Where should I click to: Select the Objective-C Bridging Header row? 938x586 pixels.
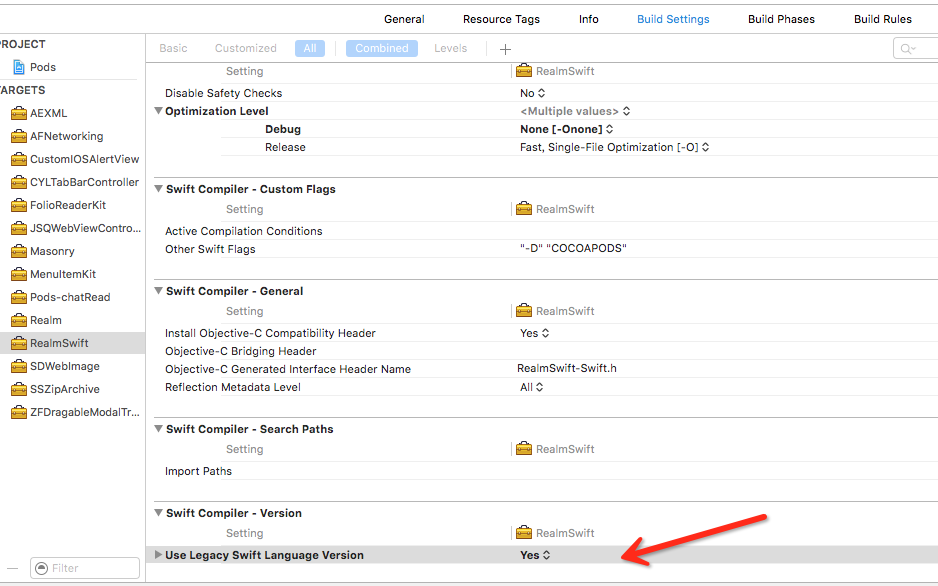click(546, 351)
